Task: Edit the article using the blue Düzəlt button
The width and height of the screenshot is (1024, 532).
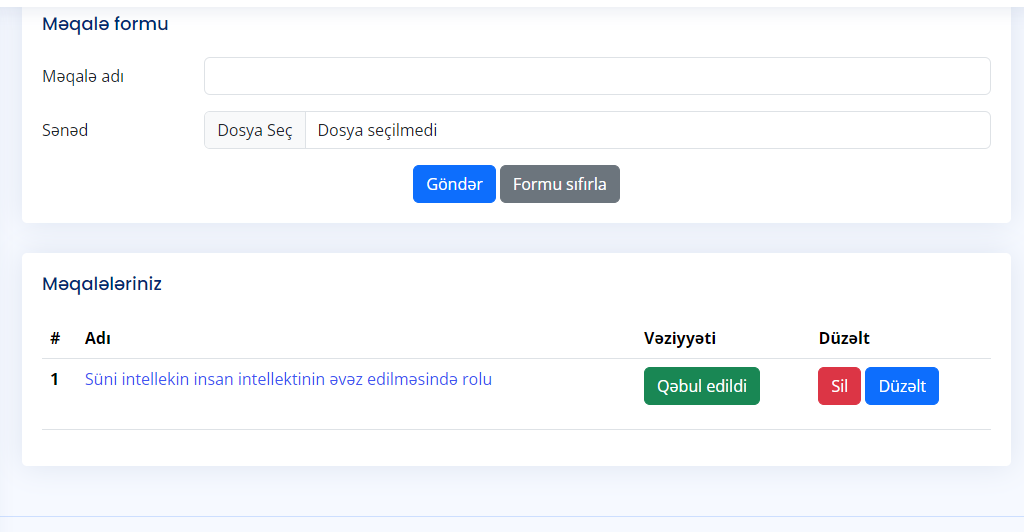Action: [901, 386]
